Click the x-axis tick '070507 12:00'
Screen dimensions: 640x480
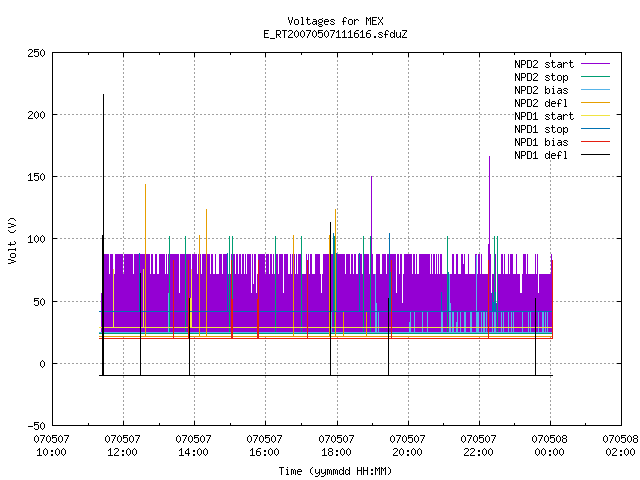click(122, 446)
